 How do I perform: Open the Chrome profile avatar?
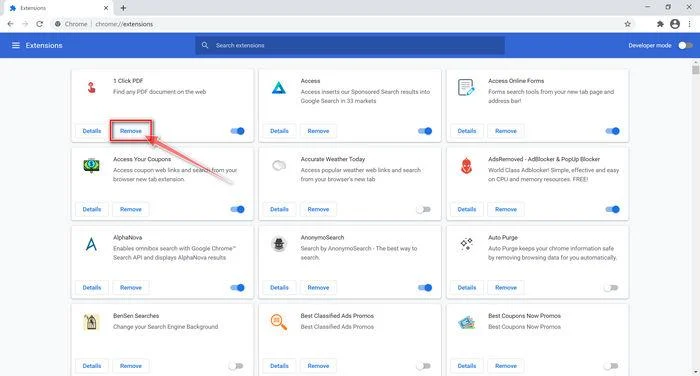pos(675,24)
